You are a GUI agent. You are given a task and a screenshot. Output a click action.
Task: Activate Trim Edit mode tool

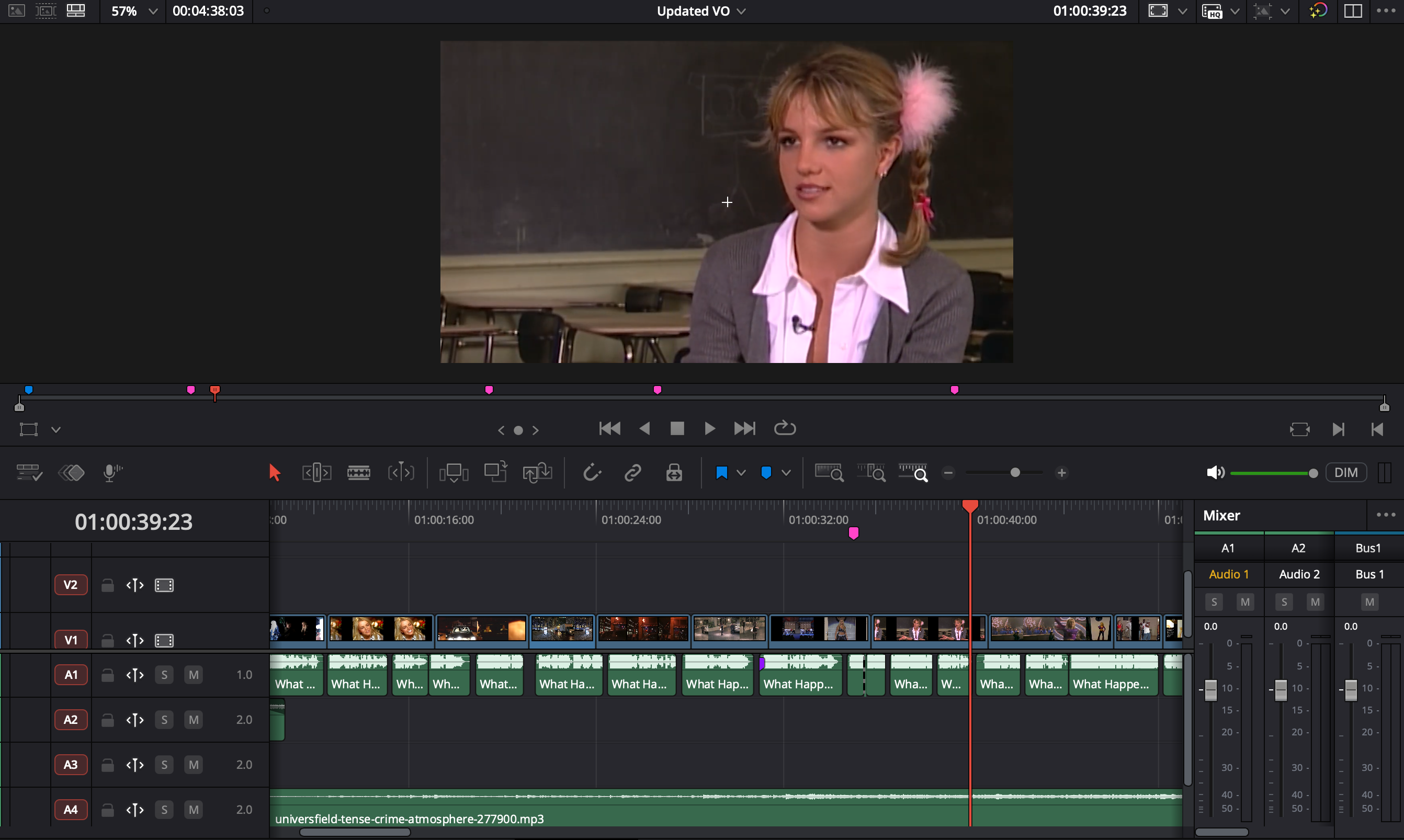[316, 473]
